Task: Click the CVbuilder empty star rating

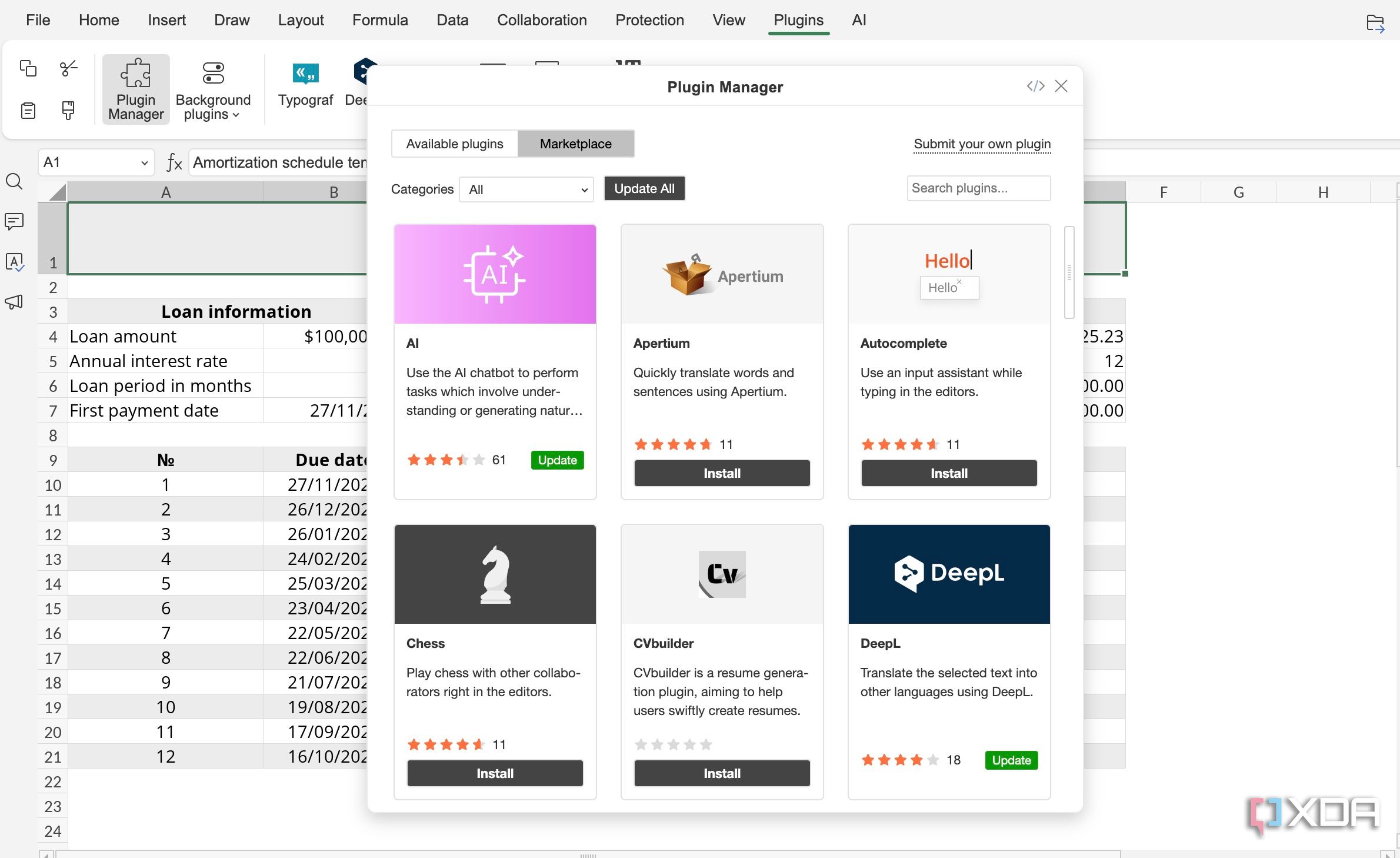Action: click(x=674, y=744)
